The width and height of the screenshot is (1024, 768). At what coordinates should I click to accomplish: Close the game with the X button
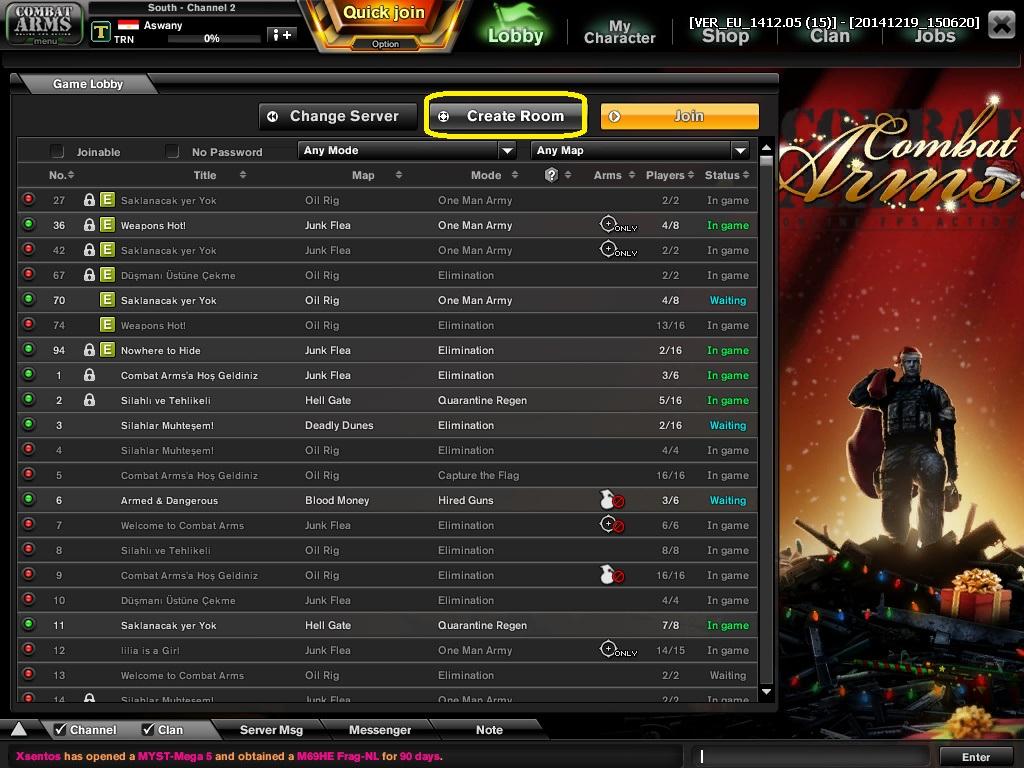[1001, 25]
